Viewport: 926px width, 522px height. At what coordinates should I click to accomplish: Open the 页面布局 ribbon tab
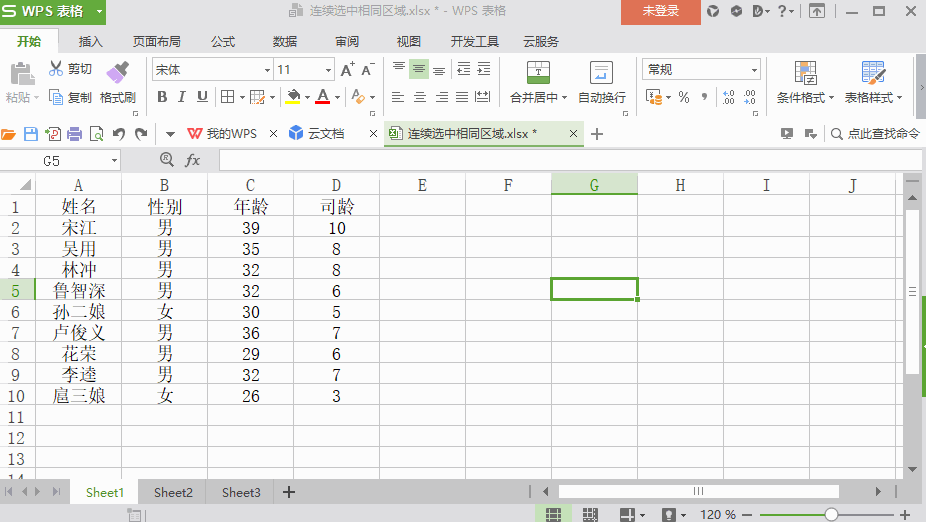click(x=156, y=41)
